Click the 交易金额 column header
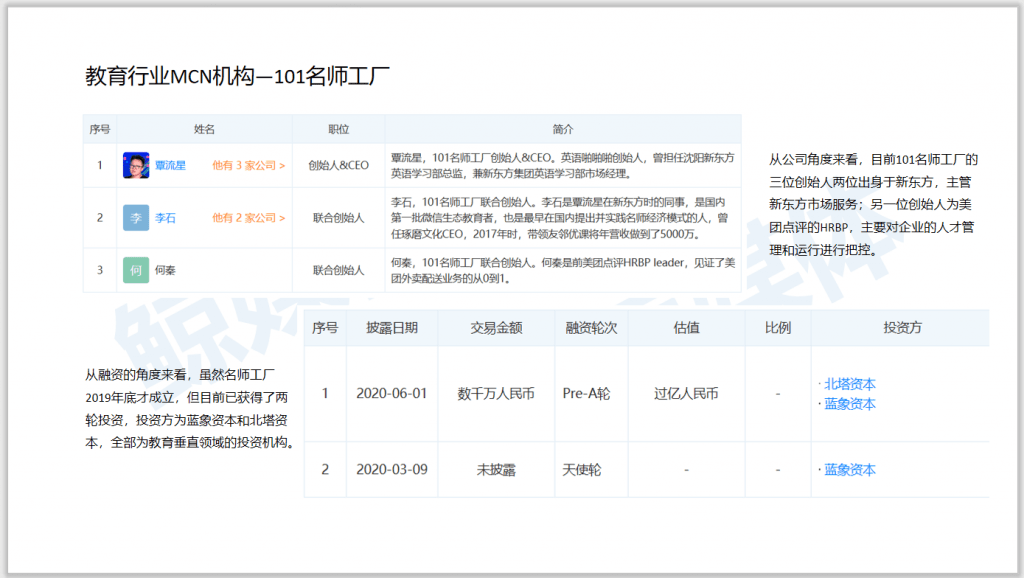Image resolution: width=1024 pixels, height=578 pixels. click(495, 328)
